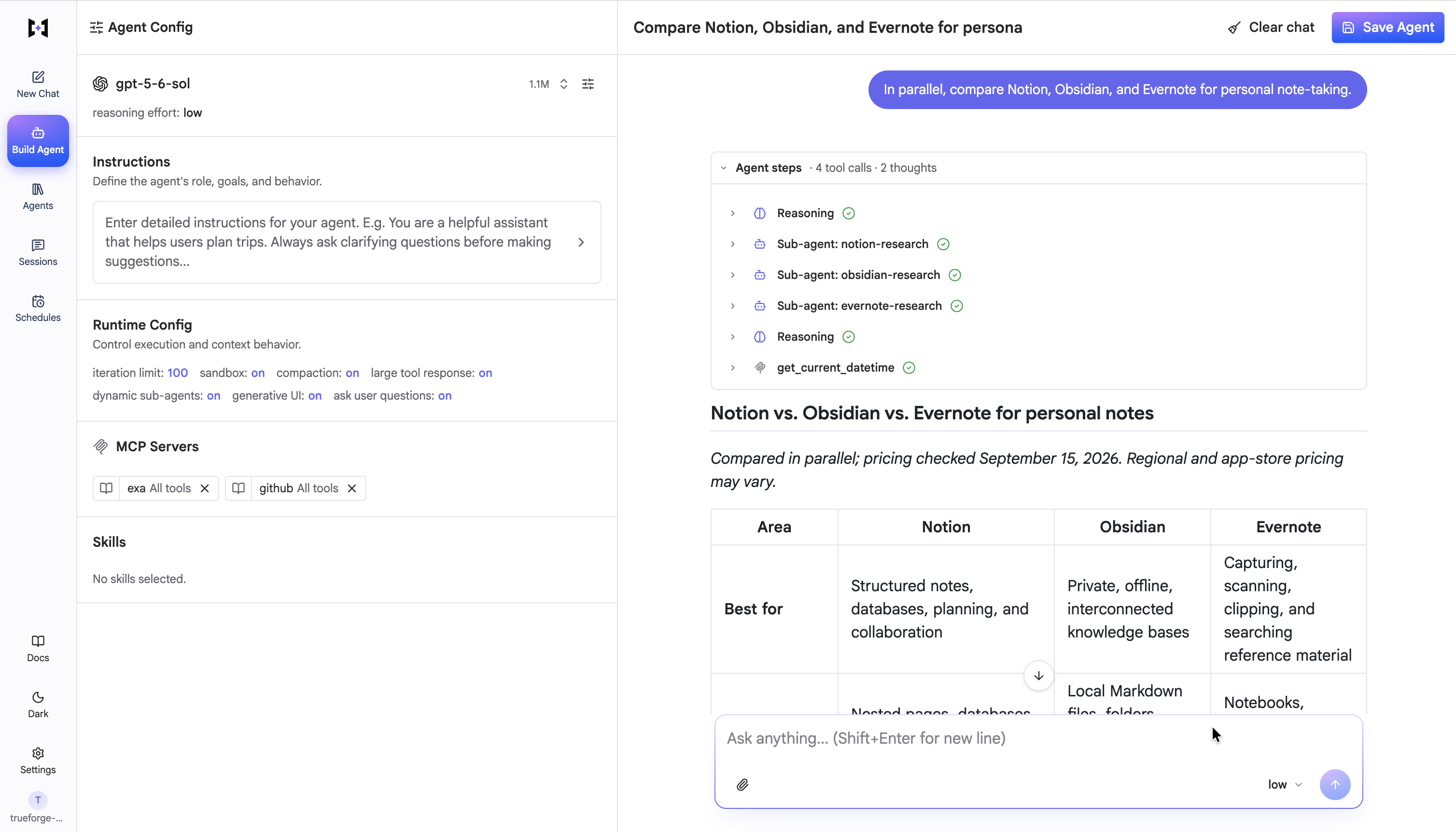Viewport: 1456px width, 832px height.
Task: Open the Skills section
Action: click(109, 541)
